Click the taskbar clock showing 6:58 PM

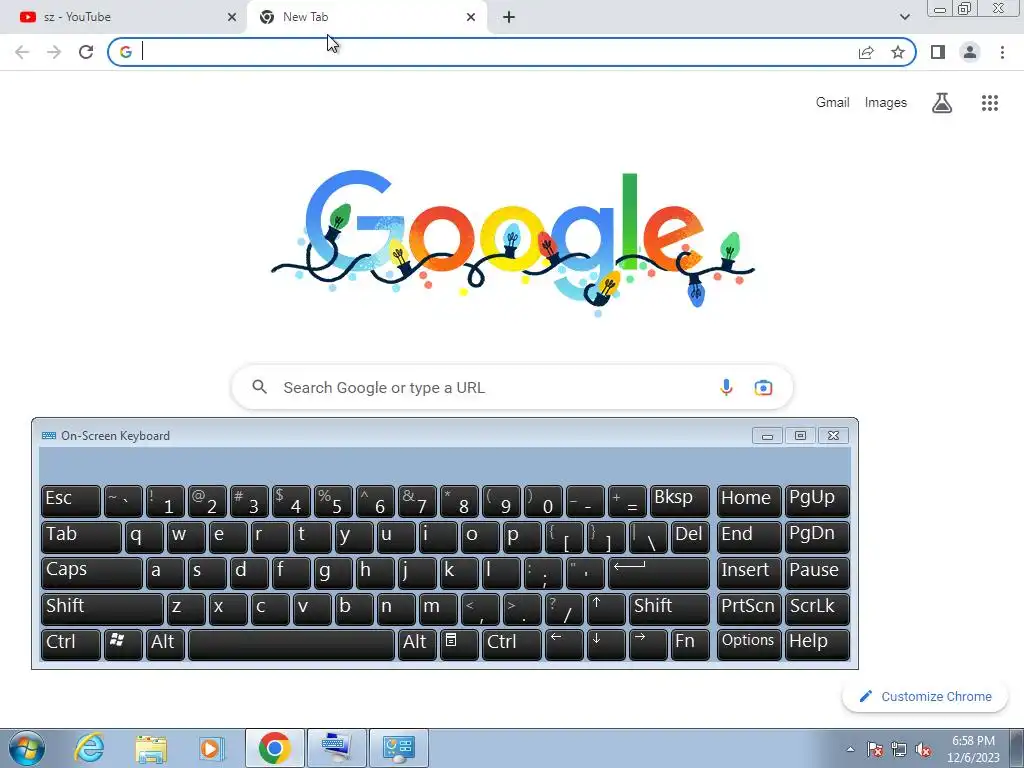[x=973, y=749]
